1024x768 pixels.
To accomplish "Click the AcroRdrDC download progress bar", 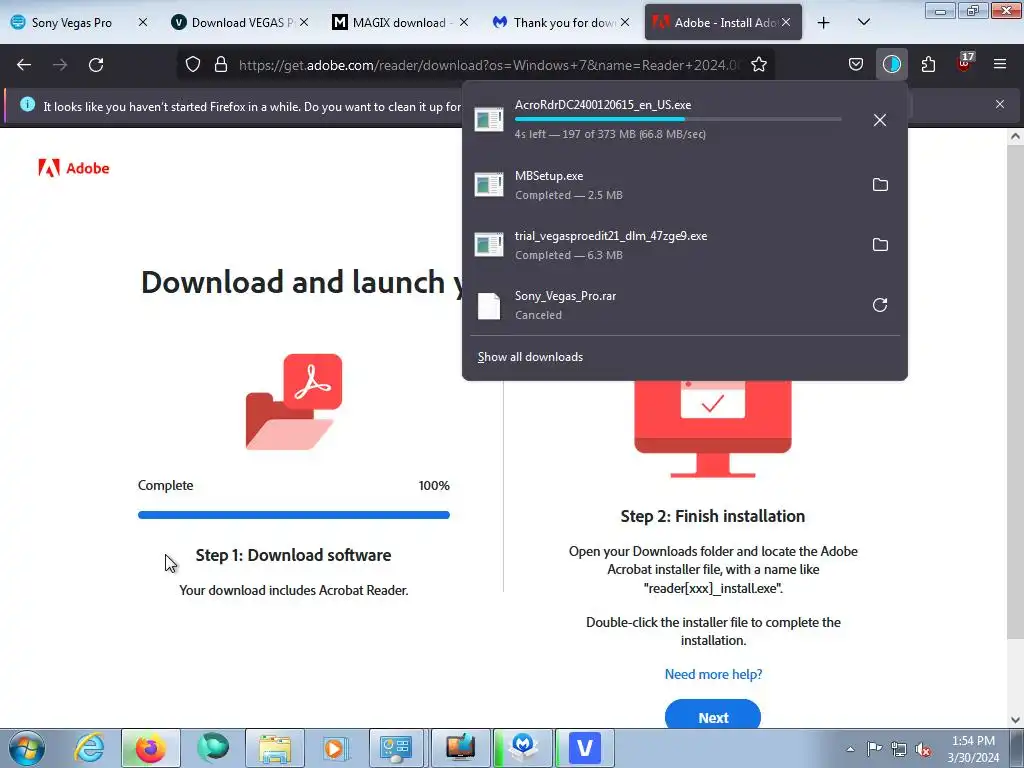I will point(678,120).
